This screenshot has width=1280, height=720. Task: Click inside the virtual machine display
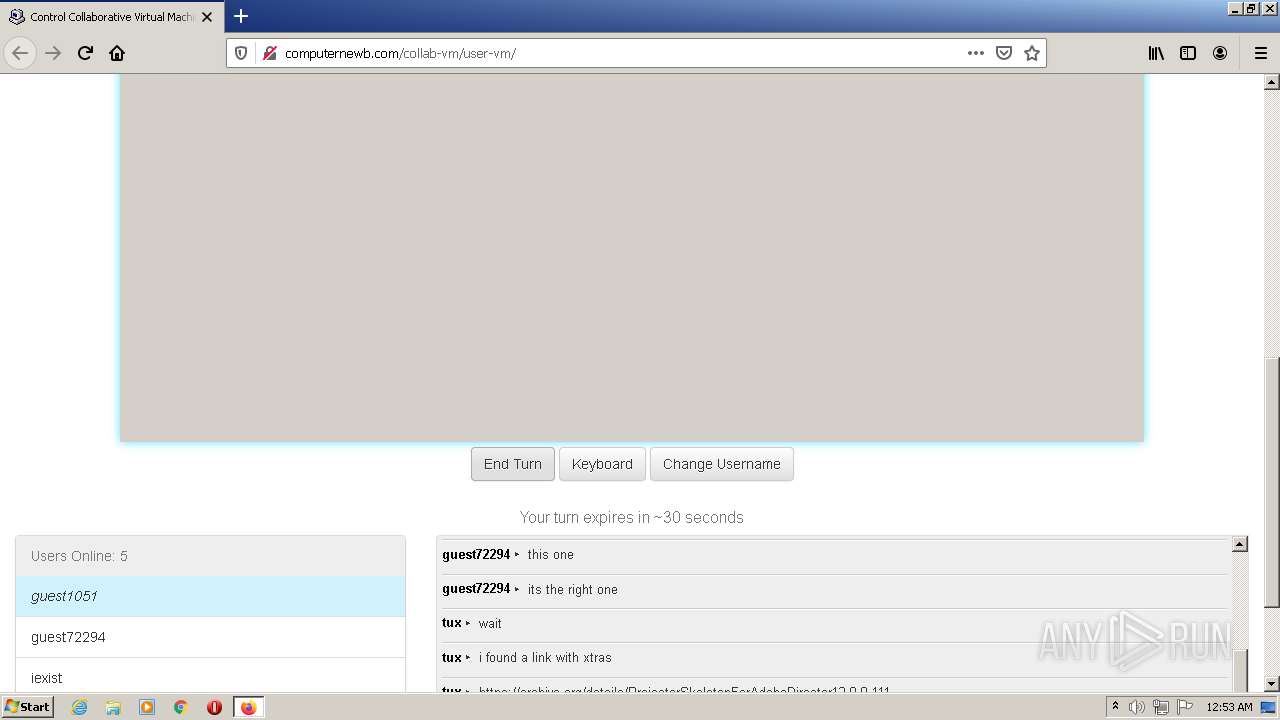click(x=632, y=257)
